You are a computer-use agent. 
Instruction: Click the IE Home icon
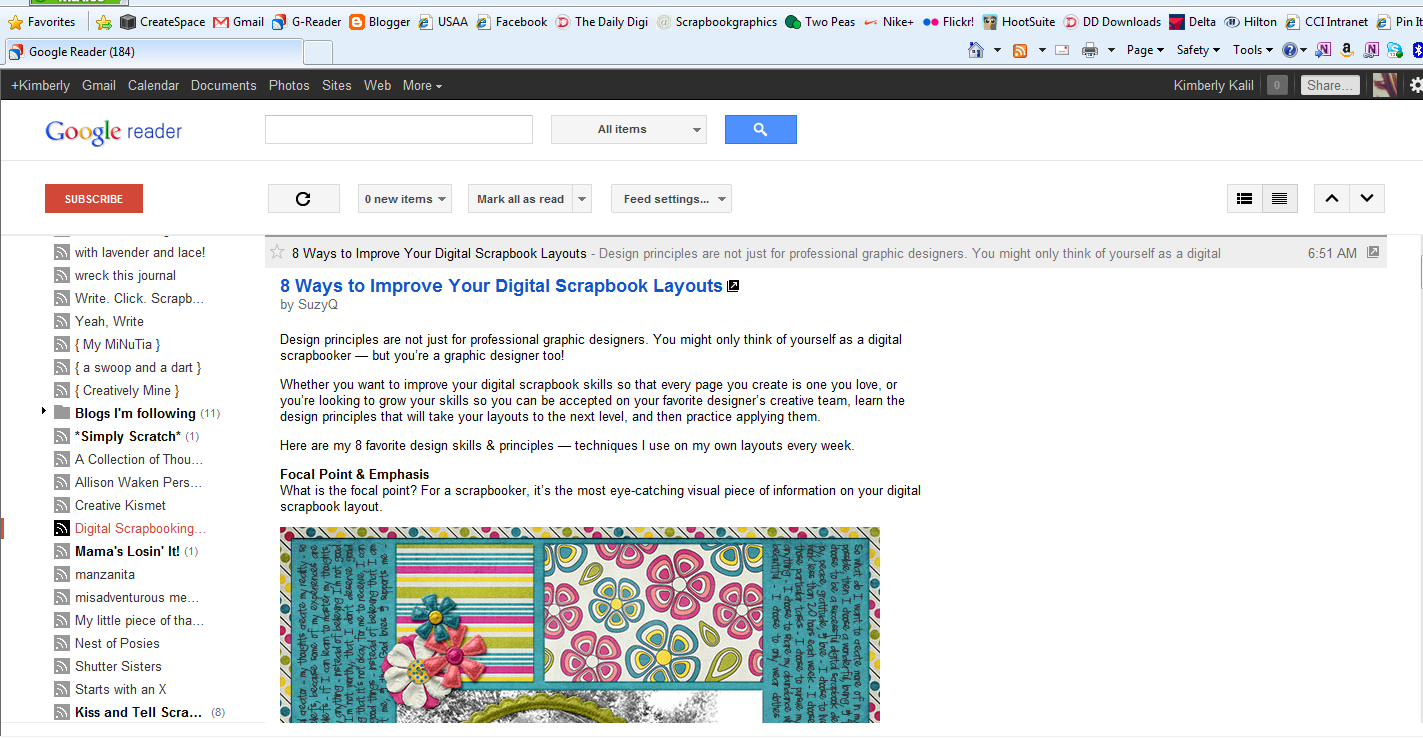click(x=976, y=50)
